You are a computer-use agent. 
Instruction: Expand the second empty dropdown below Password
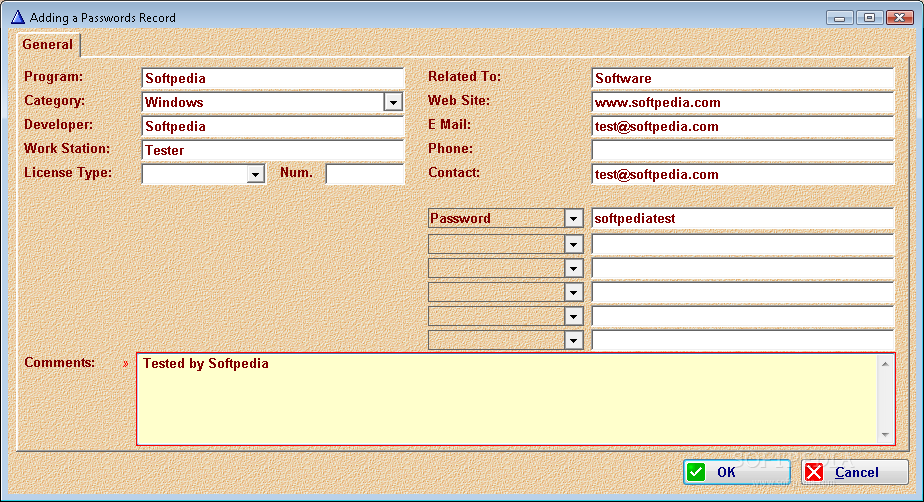[573, 269]
